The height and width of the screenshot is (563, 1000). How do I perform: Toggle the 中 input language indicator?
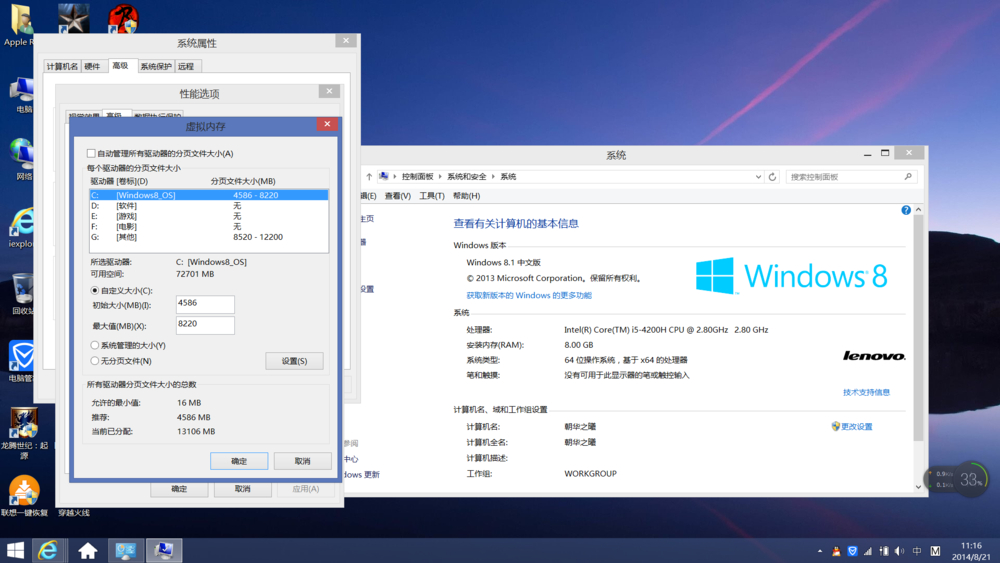point(917,552)
